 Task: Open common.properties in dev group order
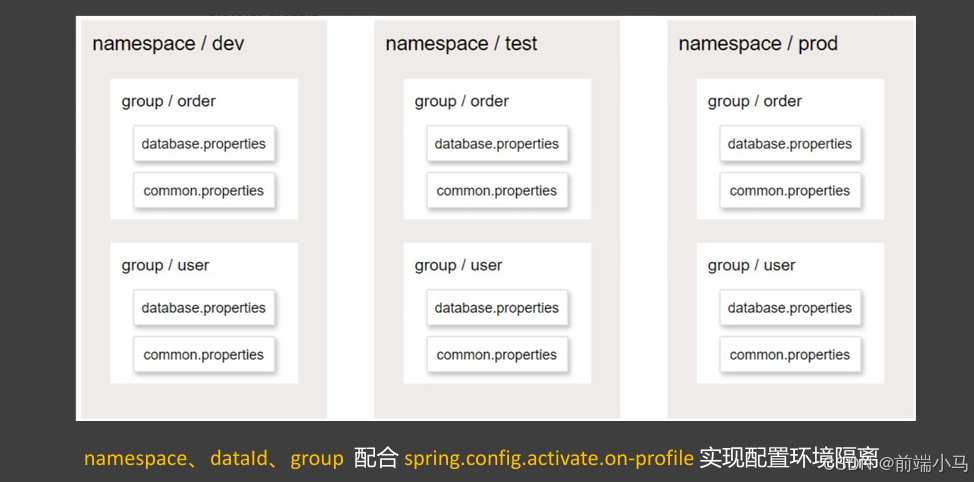[x=204, y=191]
